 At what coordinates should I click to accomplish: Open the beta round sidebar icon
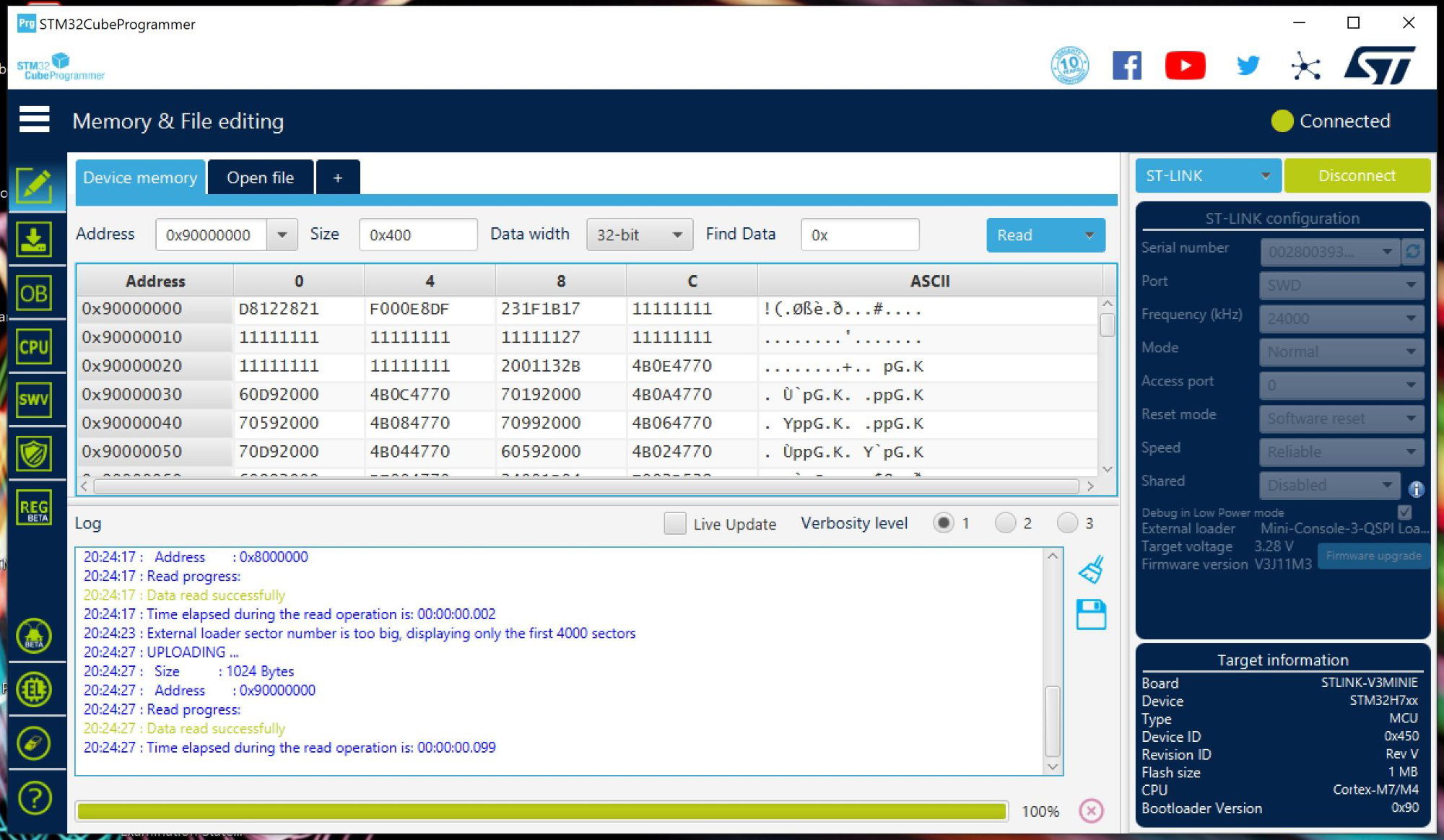point(34,636)
